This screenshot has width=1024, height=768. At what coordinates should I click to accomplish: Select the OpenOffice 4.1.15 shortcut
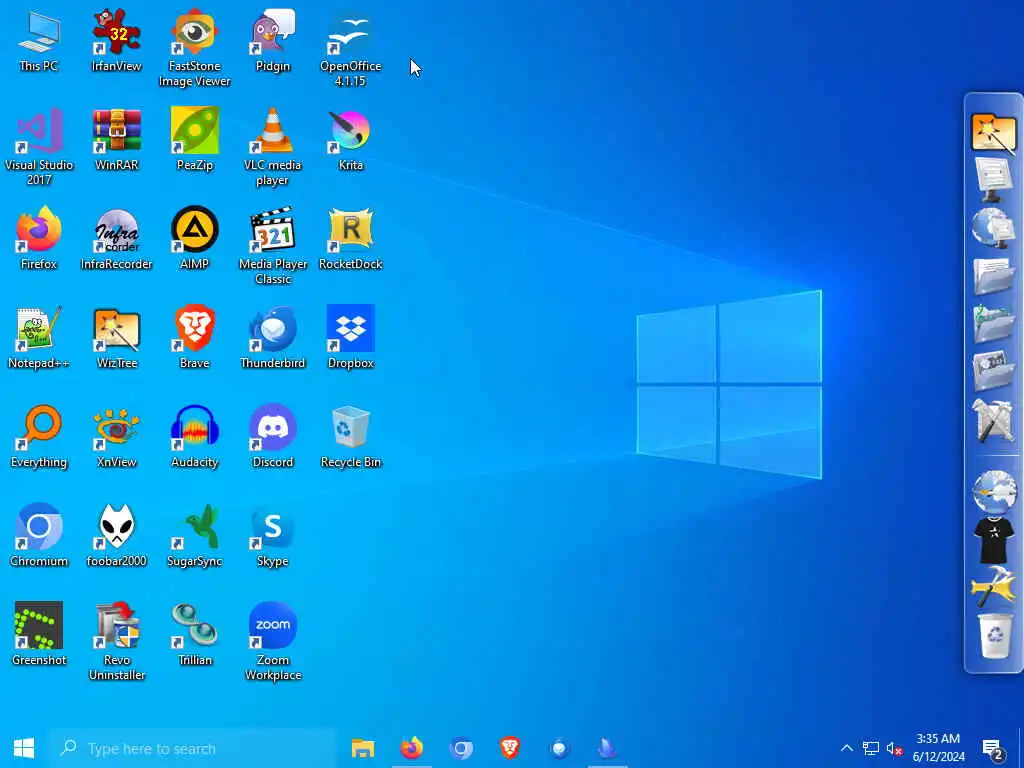(x=351, y=48)
